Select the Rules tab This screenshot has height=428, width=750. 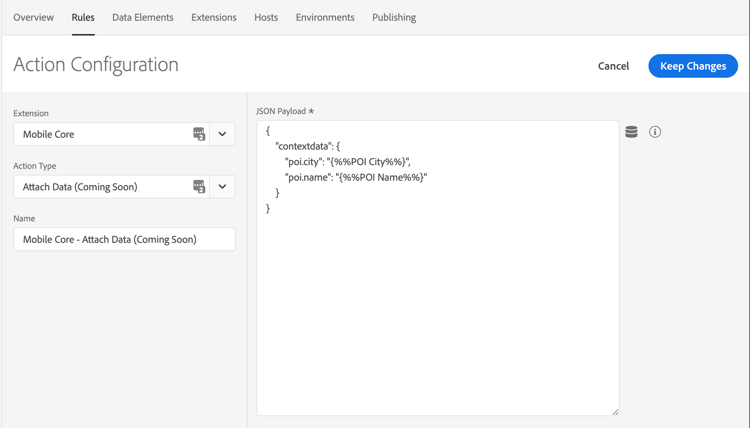pos(83,18)
